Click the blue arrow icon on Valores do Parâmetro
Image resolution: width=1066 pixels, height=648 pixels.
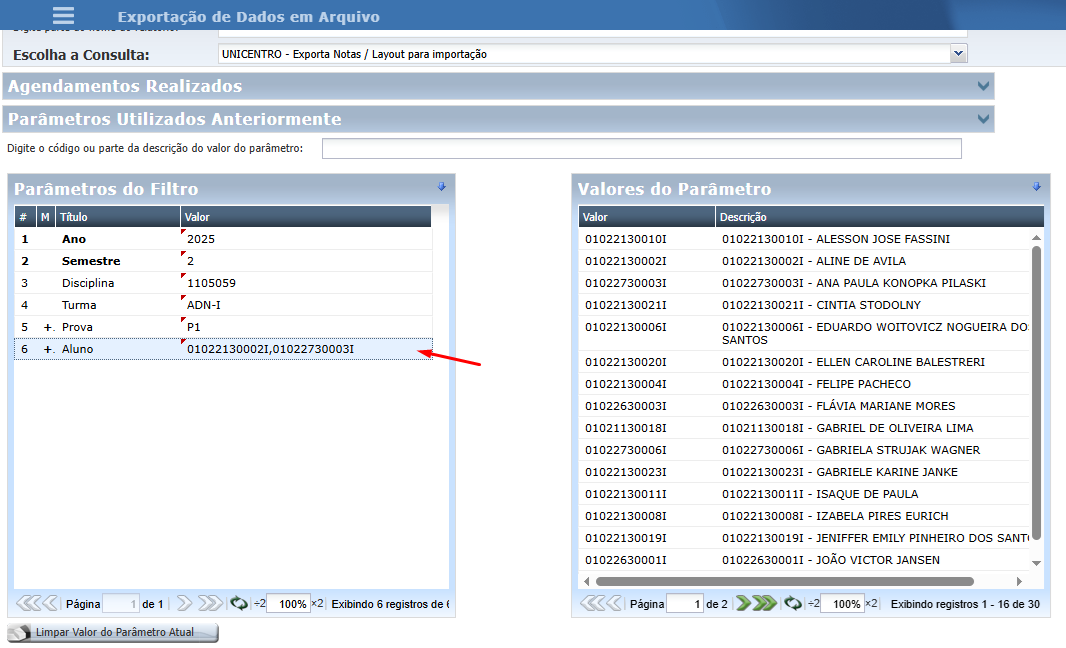[1036, 187]
